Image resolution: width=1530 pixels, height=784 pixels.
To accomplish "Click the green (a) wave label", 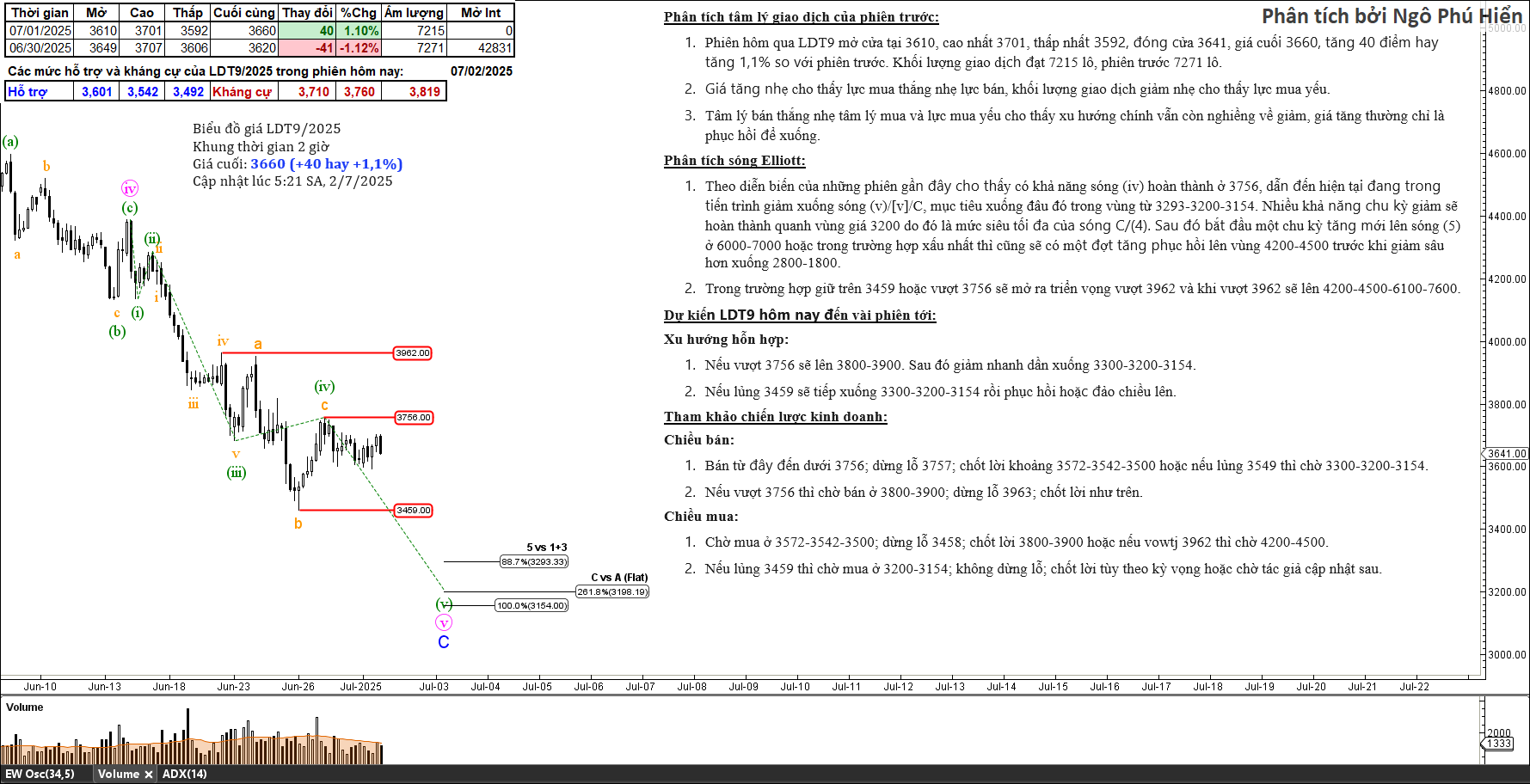I will (10, 142).
